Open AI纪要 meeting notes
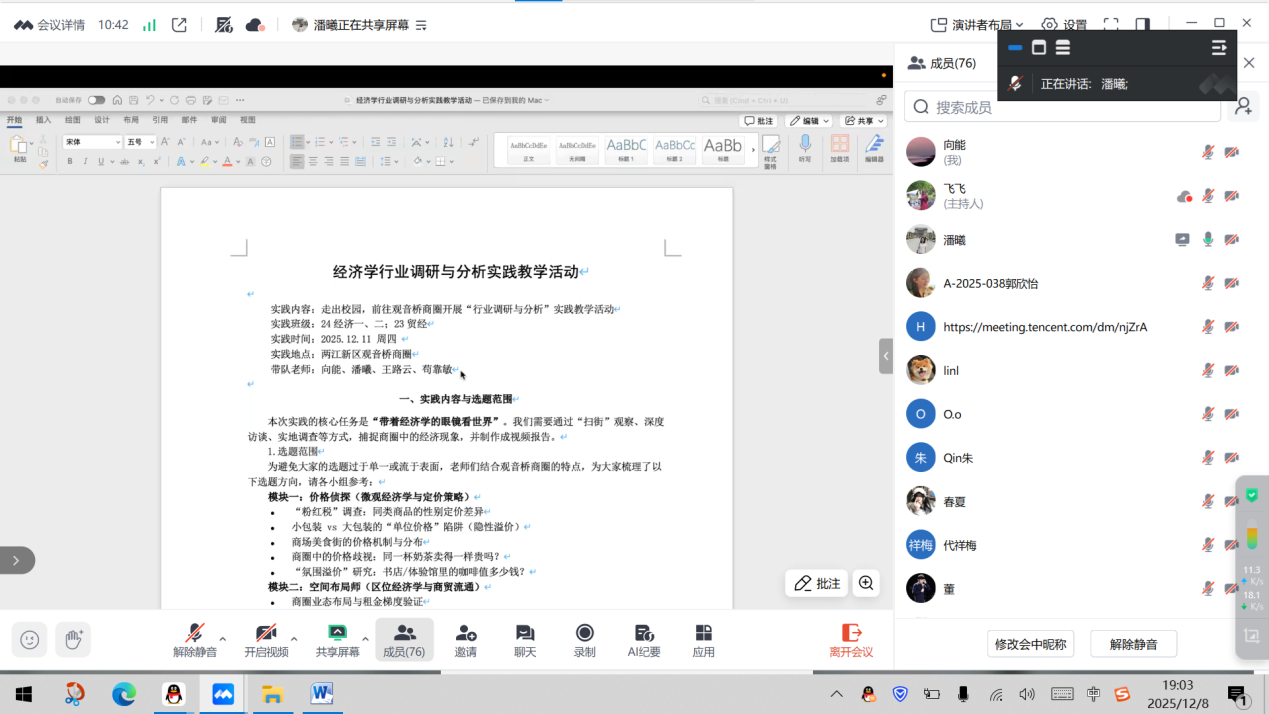This screenshot has height=714, width=1269. 644,640
